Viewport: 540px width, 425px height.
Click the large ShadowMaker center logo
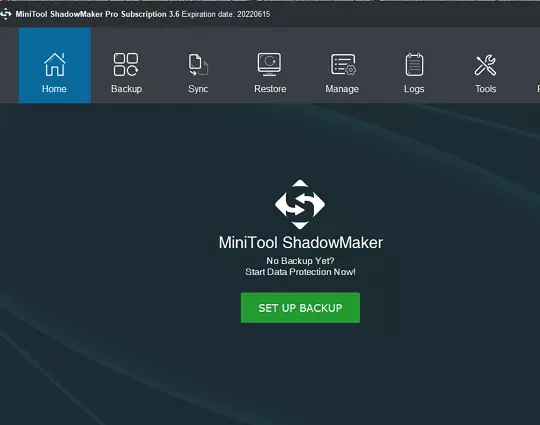(300, 204)
